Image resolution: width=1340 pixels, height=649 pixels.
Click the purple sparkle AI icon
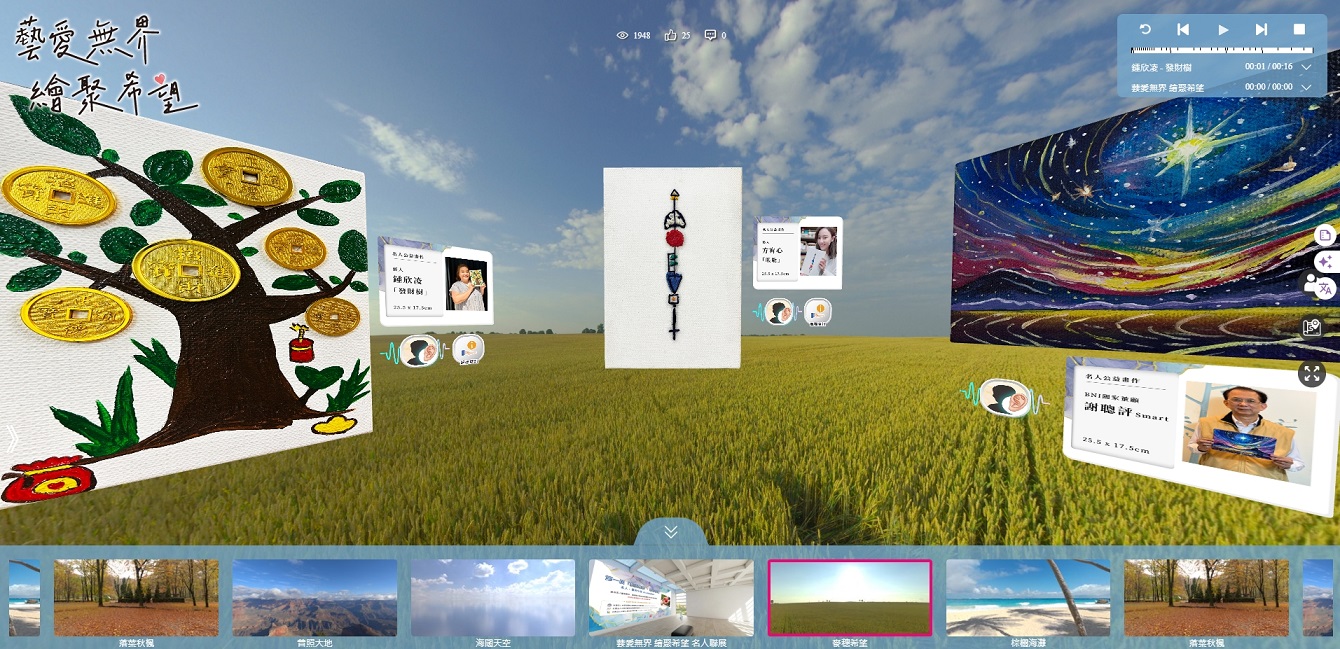point(1325,262)
